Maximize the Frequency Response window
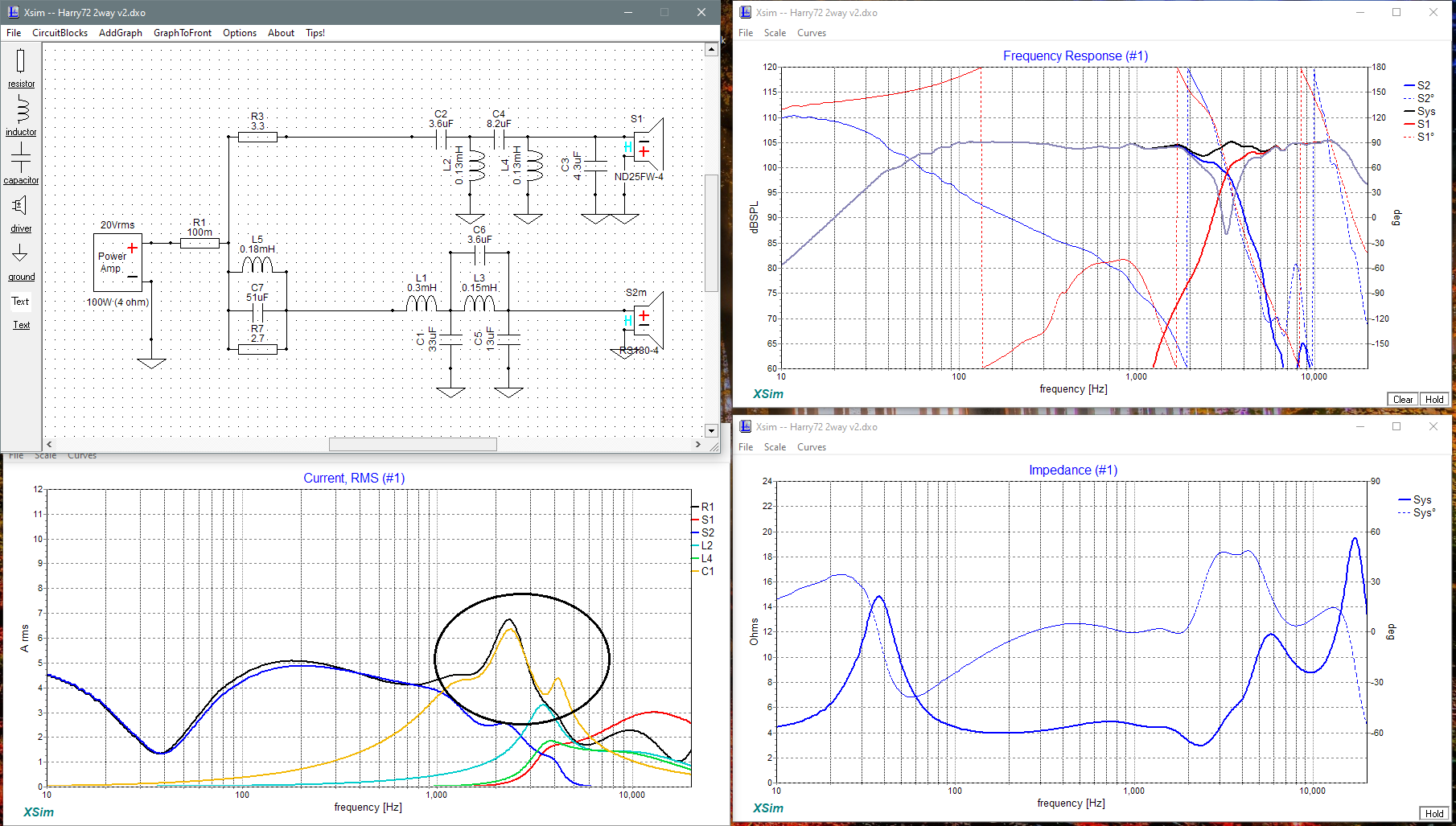1456x826 pixels. tap(1396, 12)
